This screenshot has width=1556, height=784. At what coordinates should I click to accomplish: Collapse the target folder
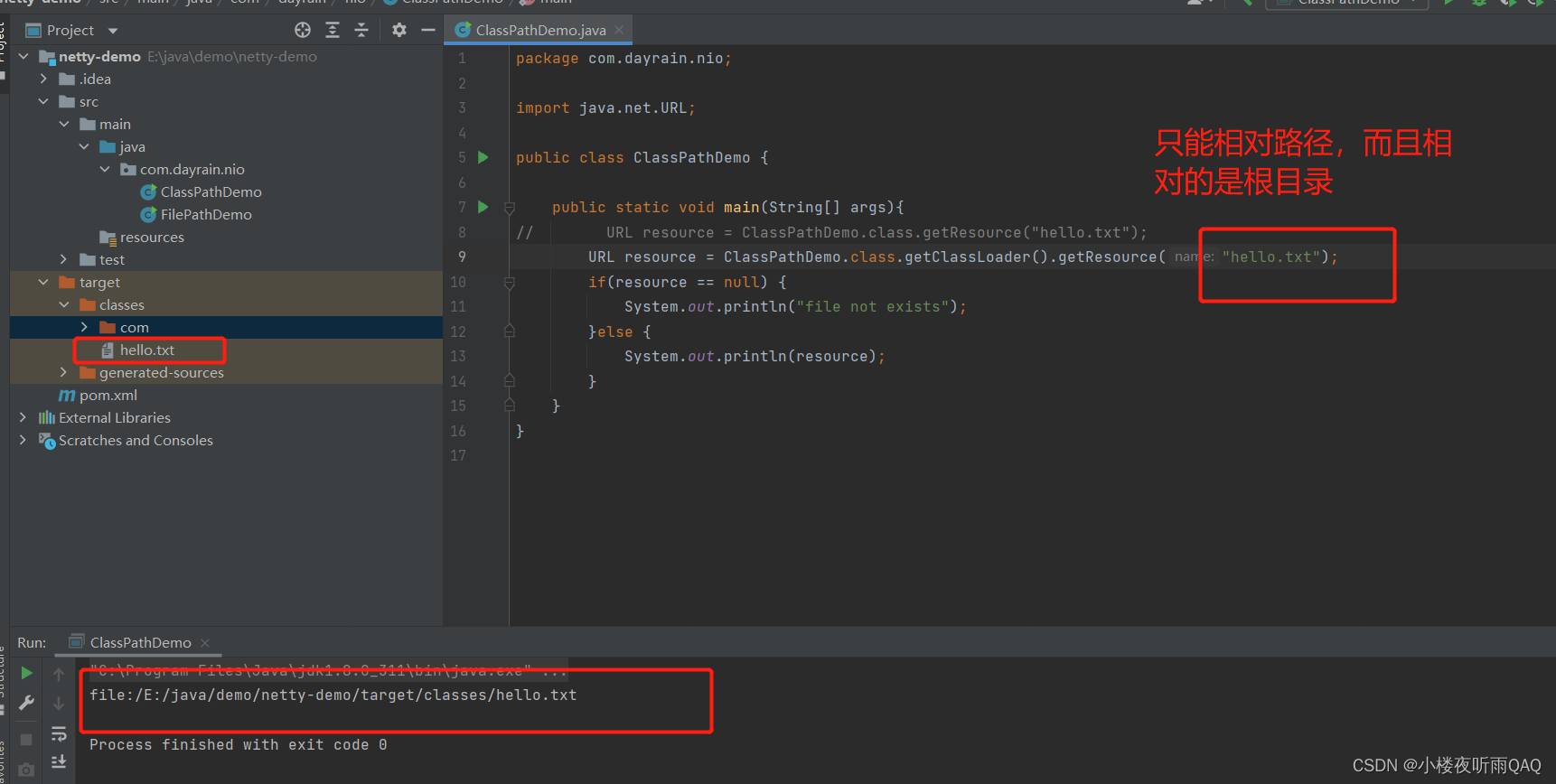(43, 282)
